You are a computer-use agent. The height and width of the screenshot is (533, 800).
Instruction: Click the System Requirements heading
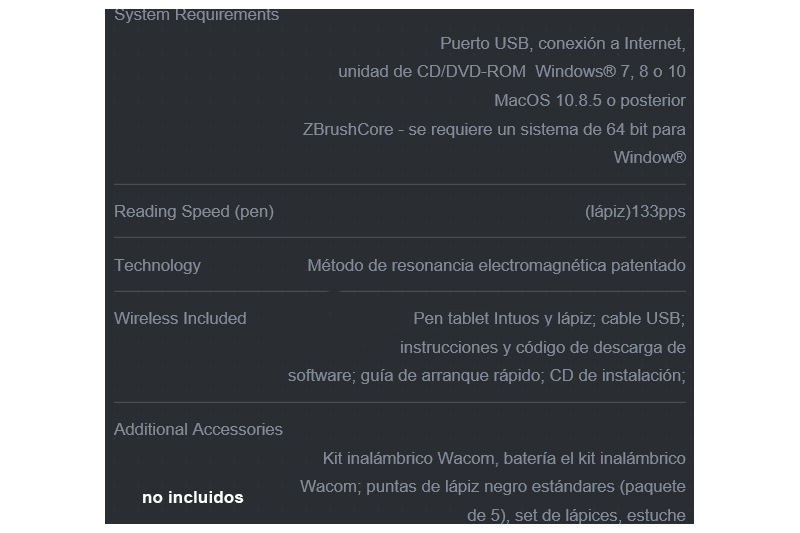(x=196, y=15)
